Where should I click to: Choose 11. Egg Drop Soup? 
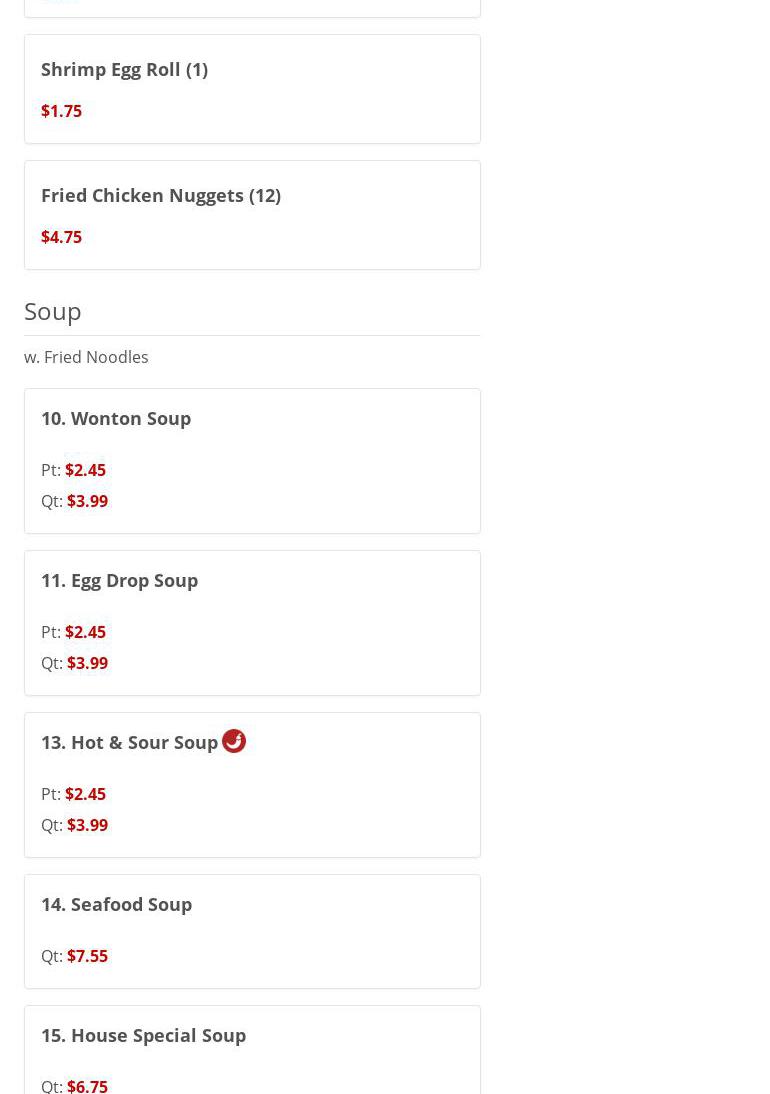119,580
